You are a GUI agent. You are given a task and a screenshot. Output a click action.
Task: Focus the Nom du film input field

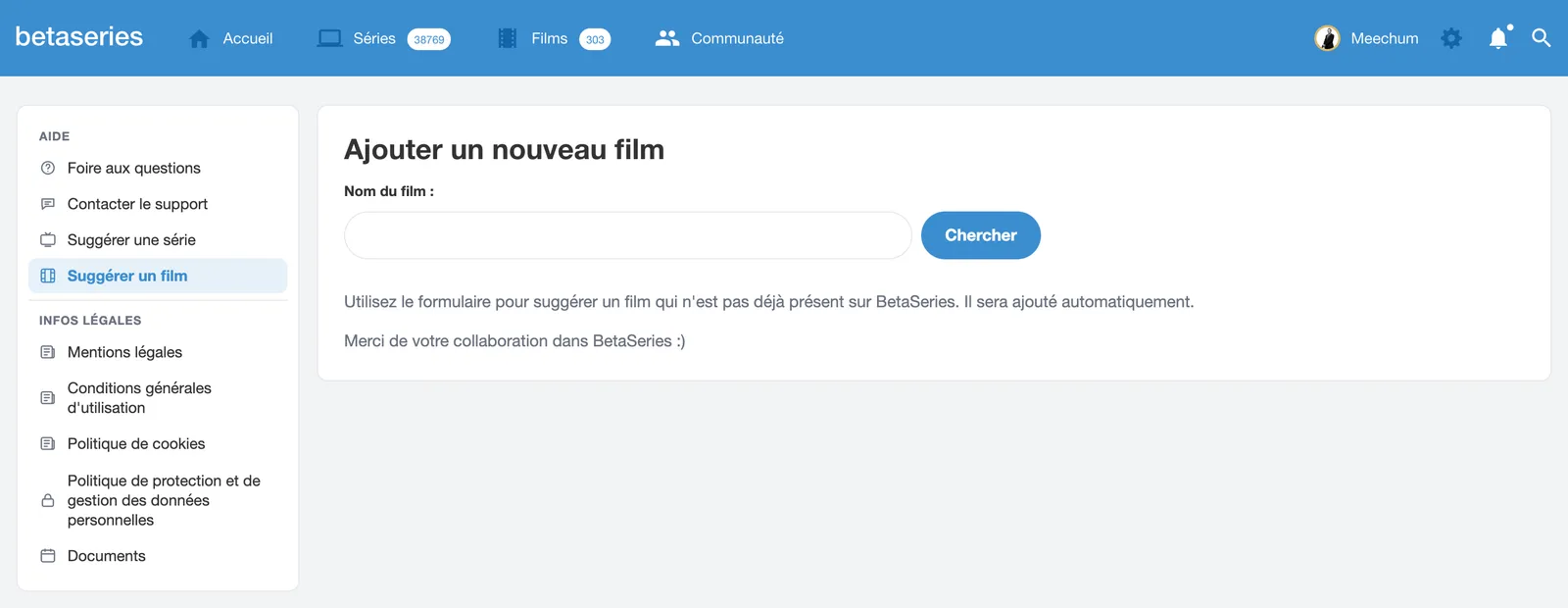click(x=628, y=235)
